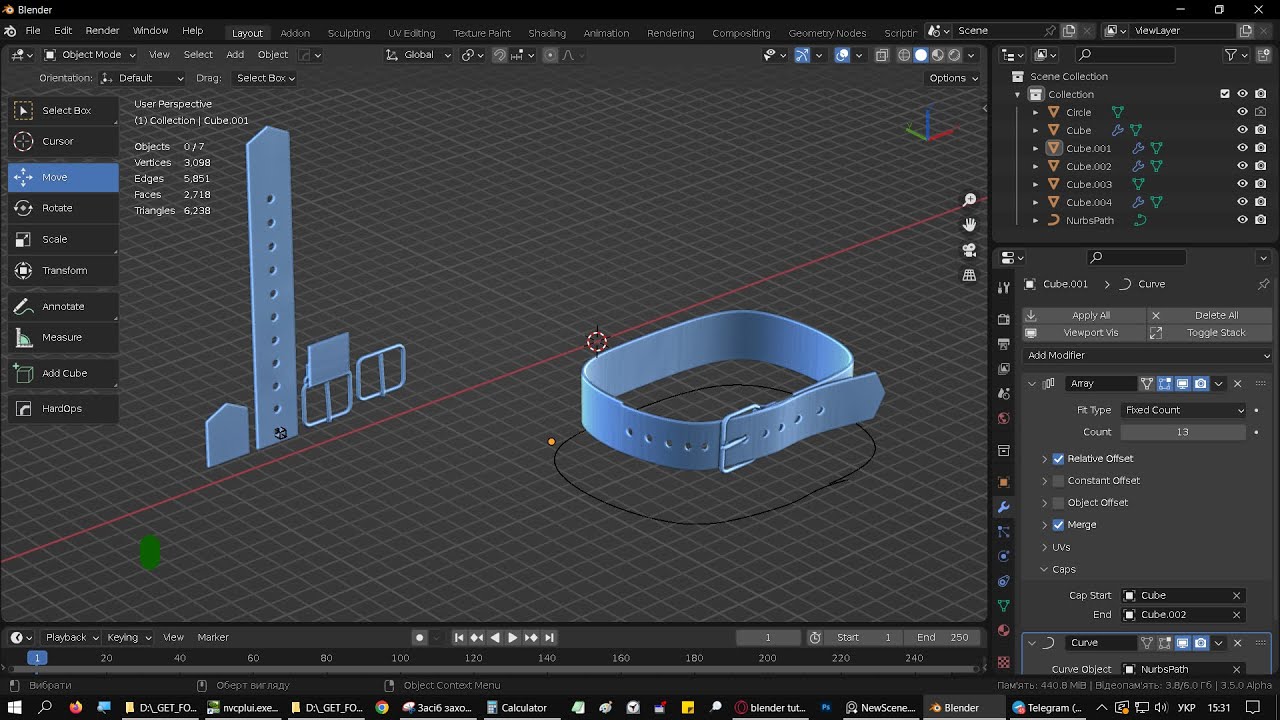Select the Annotate tool
The width and height of the screenshot is (1280, 720).
point(63,306)
